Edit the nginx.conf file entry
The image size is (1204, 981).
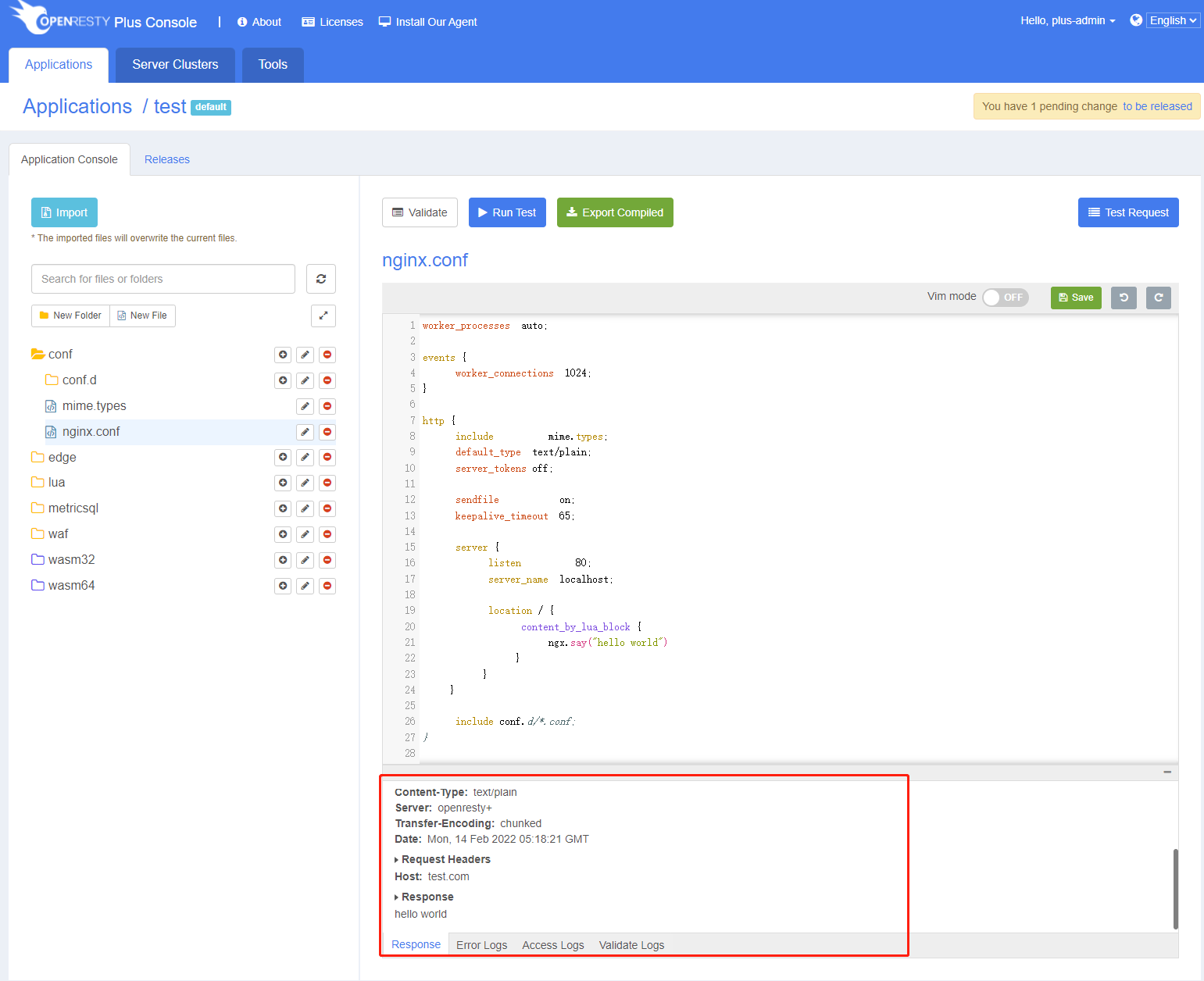point(305,432)
